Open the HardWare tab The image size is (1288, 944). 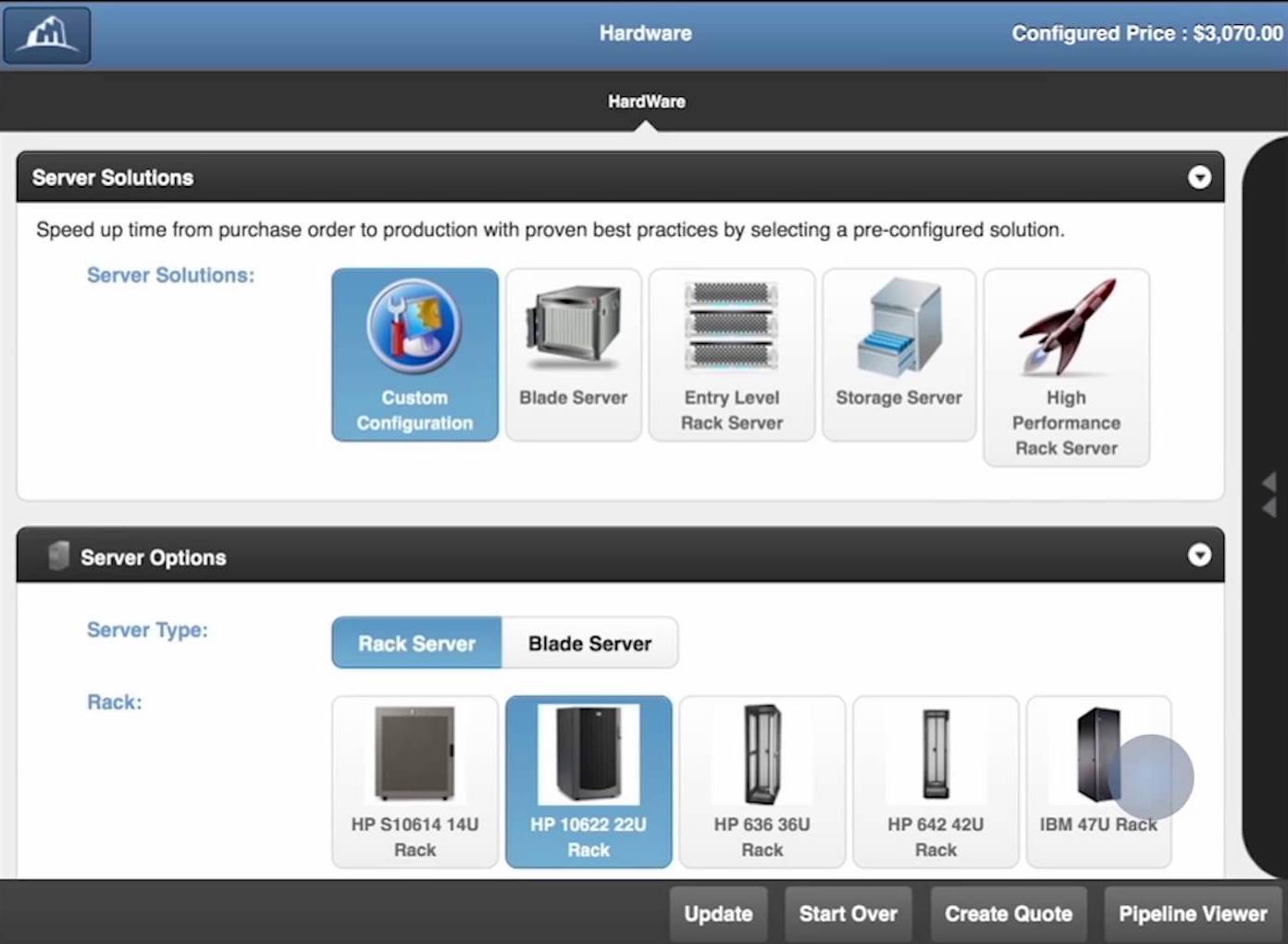coord(646,102)
